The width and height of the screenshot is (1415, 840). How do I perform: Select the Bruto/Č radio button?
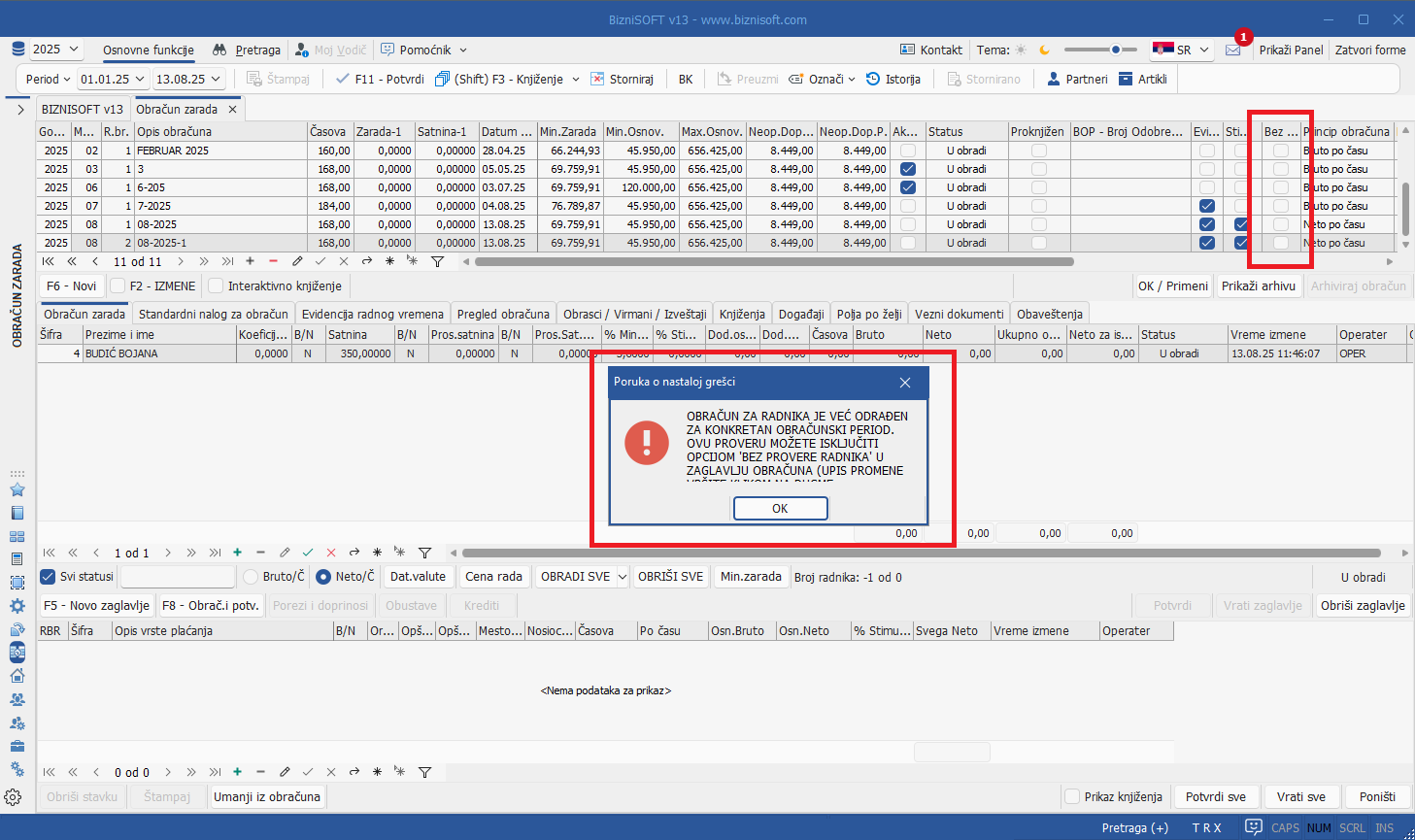pyautogui.click(x=251, y=577)
